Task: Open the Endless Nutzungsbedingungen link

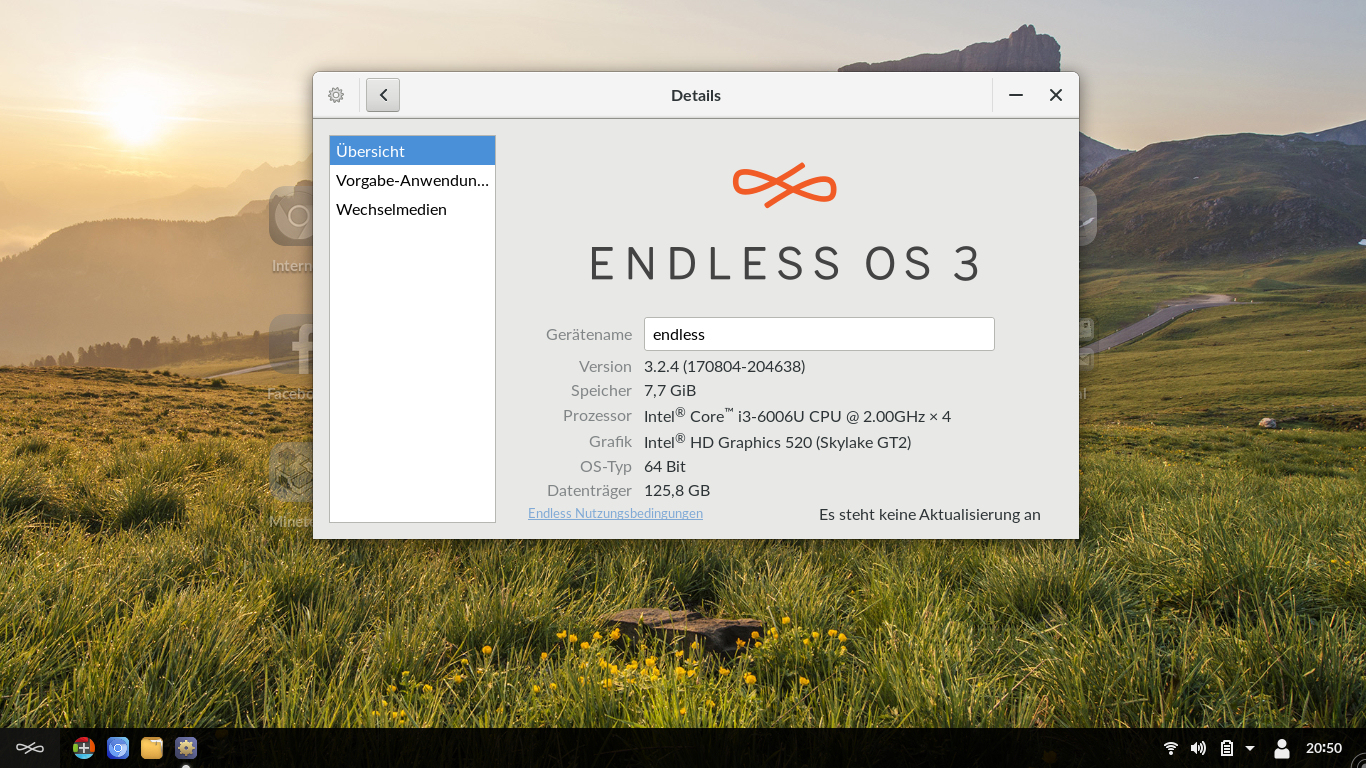Action: 615,513
